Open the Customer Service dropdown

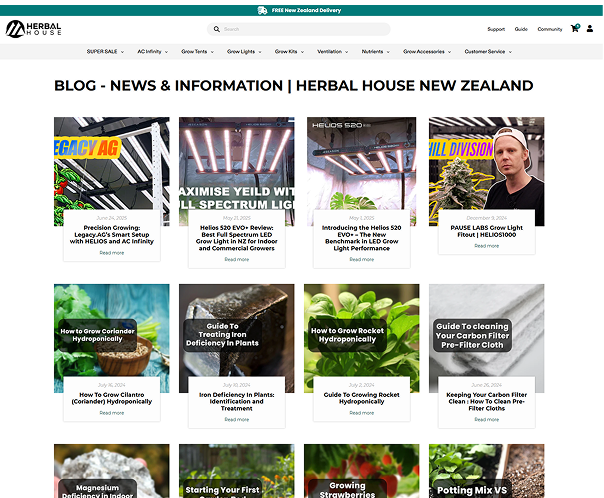(x=487, y=51)
